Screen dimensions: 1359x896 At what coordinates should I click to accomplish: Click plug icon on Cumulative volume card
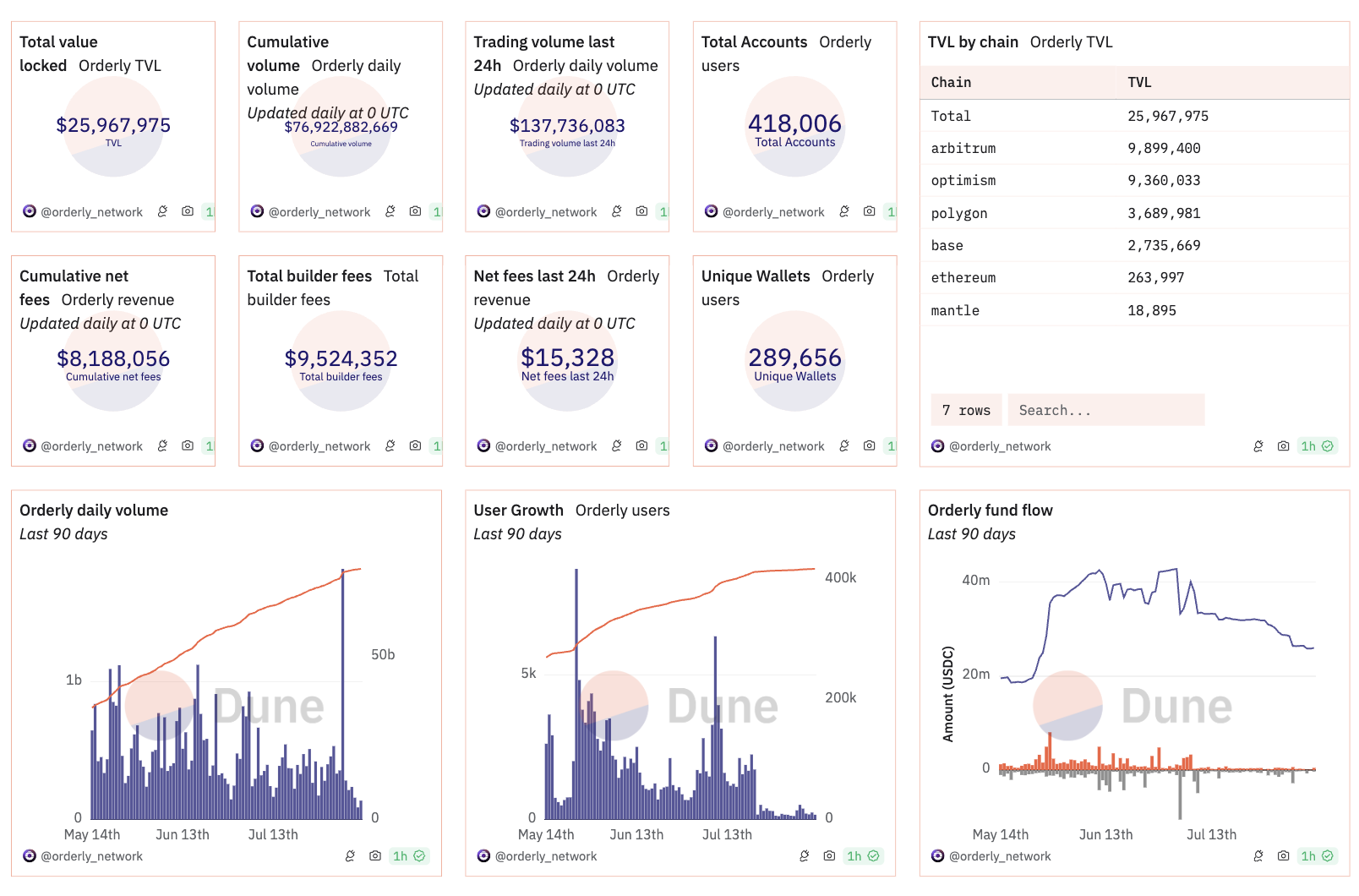[390, 211]
